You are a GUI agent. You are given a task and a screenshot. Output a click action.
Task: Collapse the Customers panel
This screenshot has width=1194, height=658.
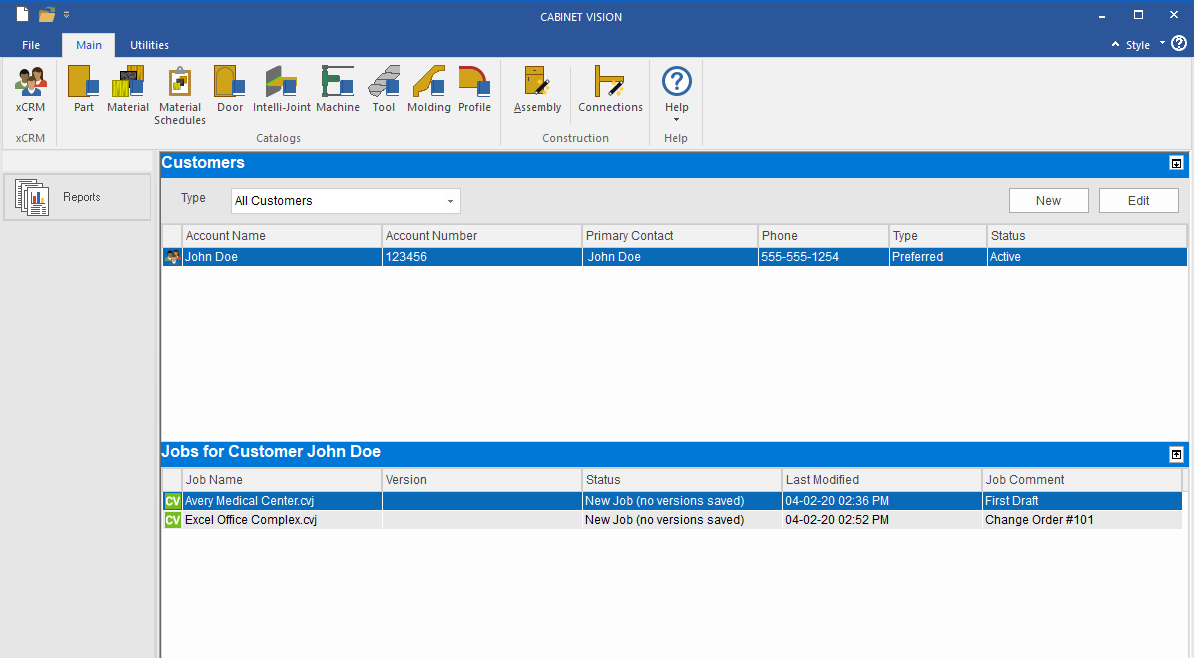pos(1176,164)
